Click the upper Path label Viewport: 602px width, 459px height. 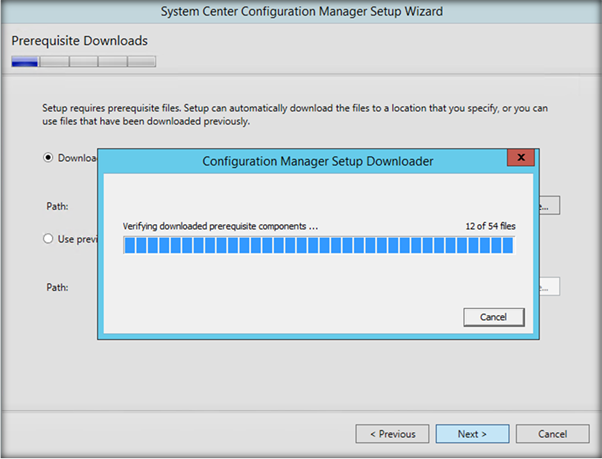57,206
